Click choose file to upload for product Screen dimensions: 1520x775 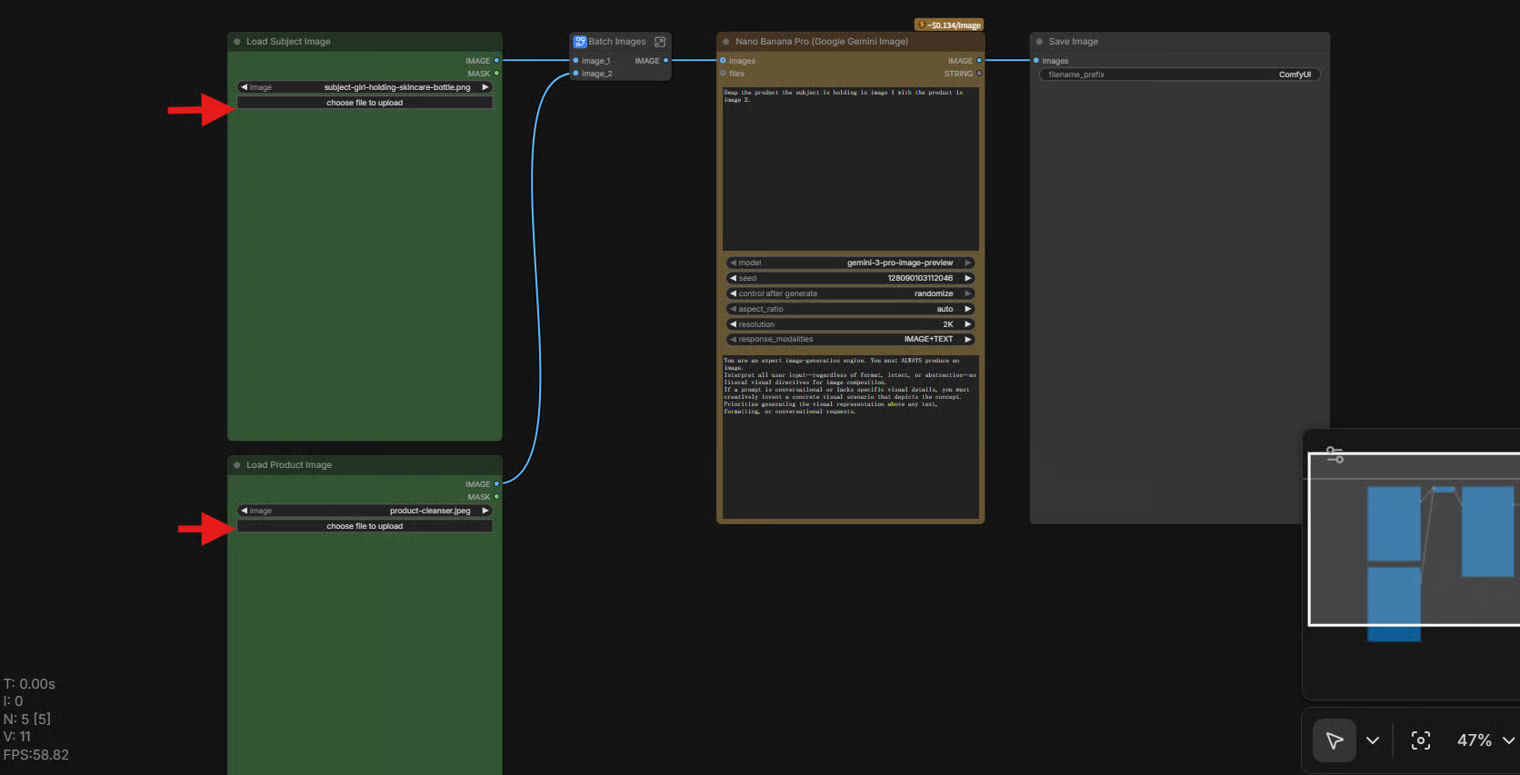(x=364, y=526)
